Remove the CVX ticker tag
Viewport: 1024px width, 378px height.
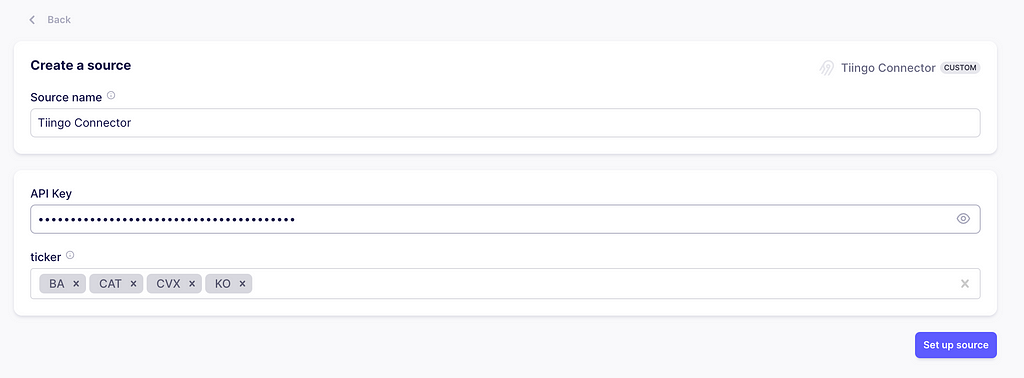click(x=191, y=284)
